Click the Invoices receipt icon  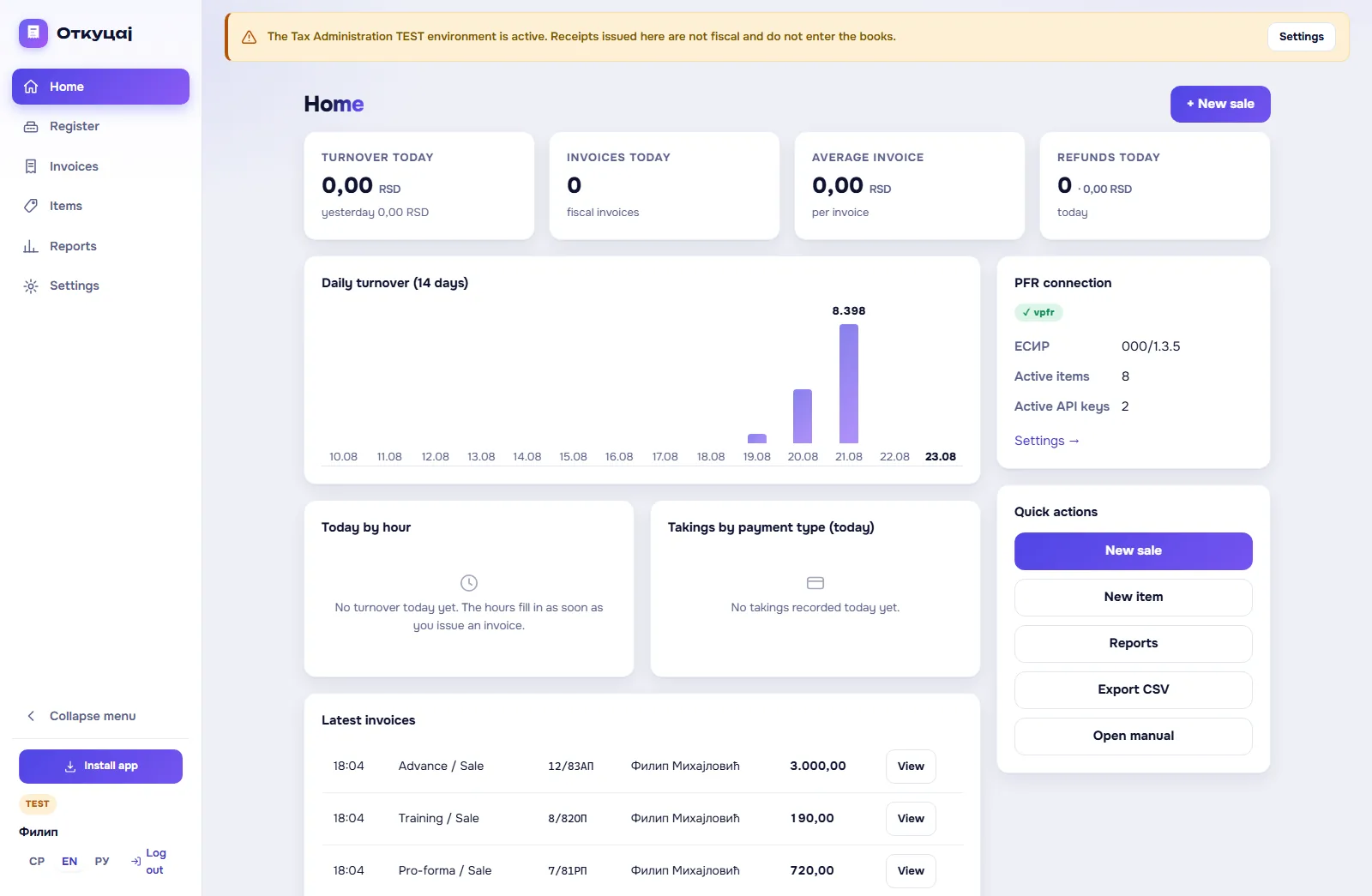point(31,166)
